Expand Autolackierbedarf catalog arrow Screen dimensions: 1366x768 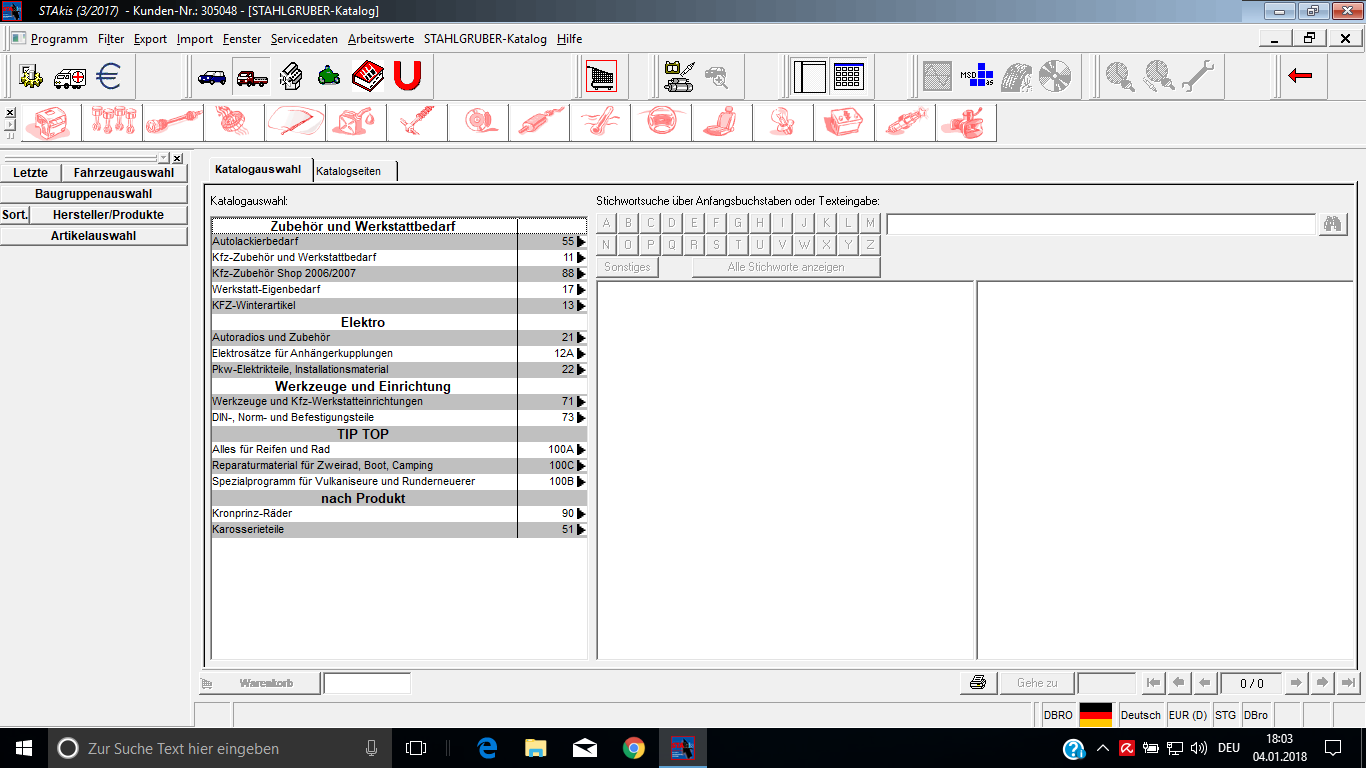[x=581, y=242]
